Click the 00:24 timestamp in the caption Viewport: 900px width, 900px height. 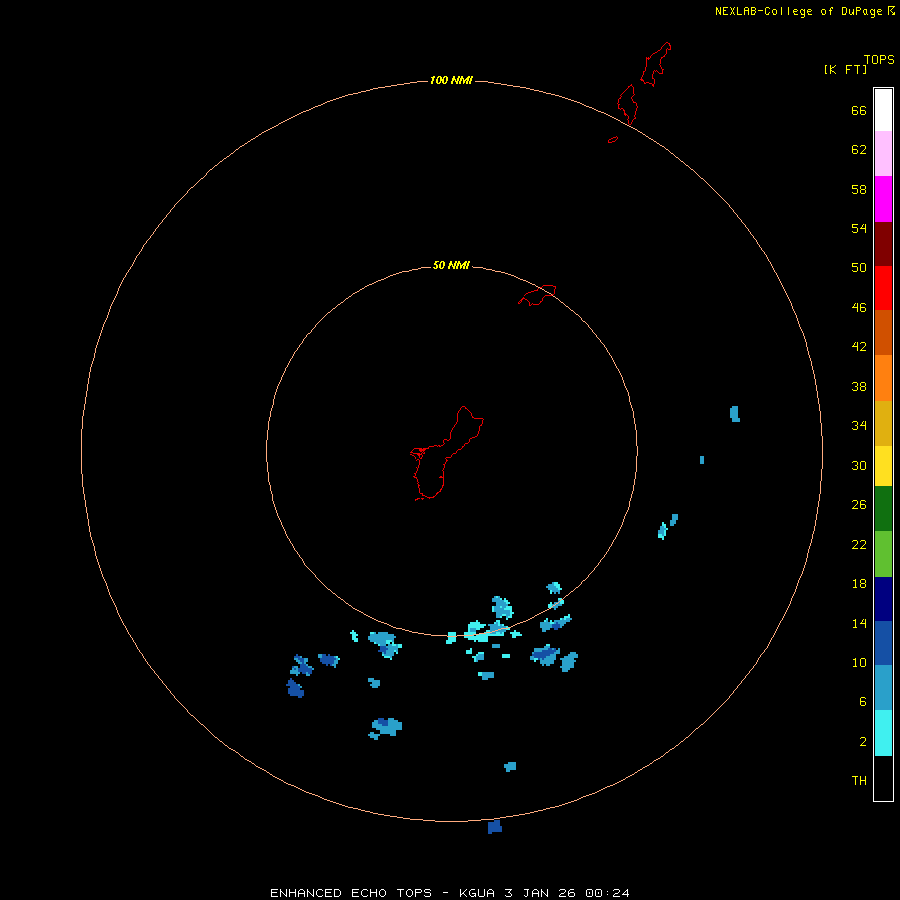(x=607, y=893)
